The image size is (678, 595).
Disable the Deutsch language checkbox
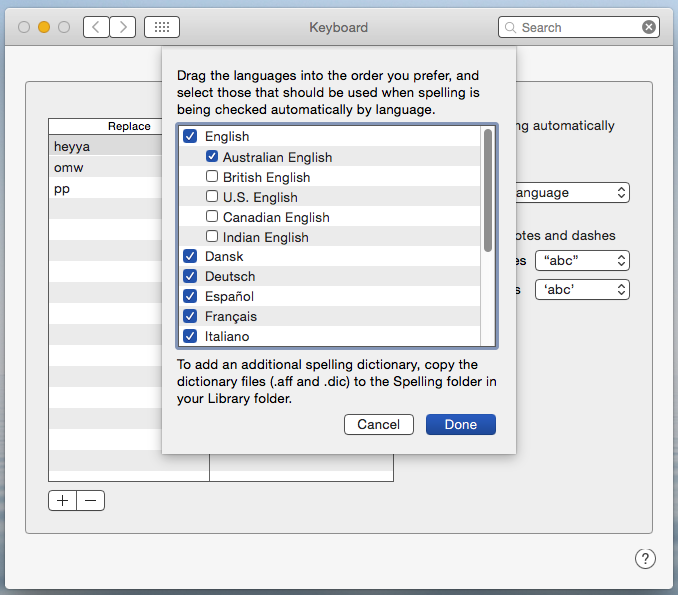click(190, 276)
